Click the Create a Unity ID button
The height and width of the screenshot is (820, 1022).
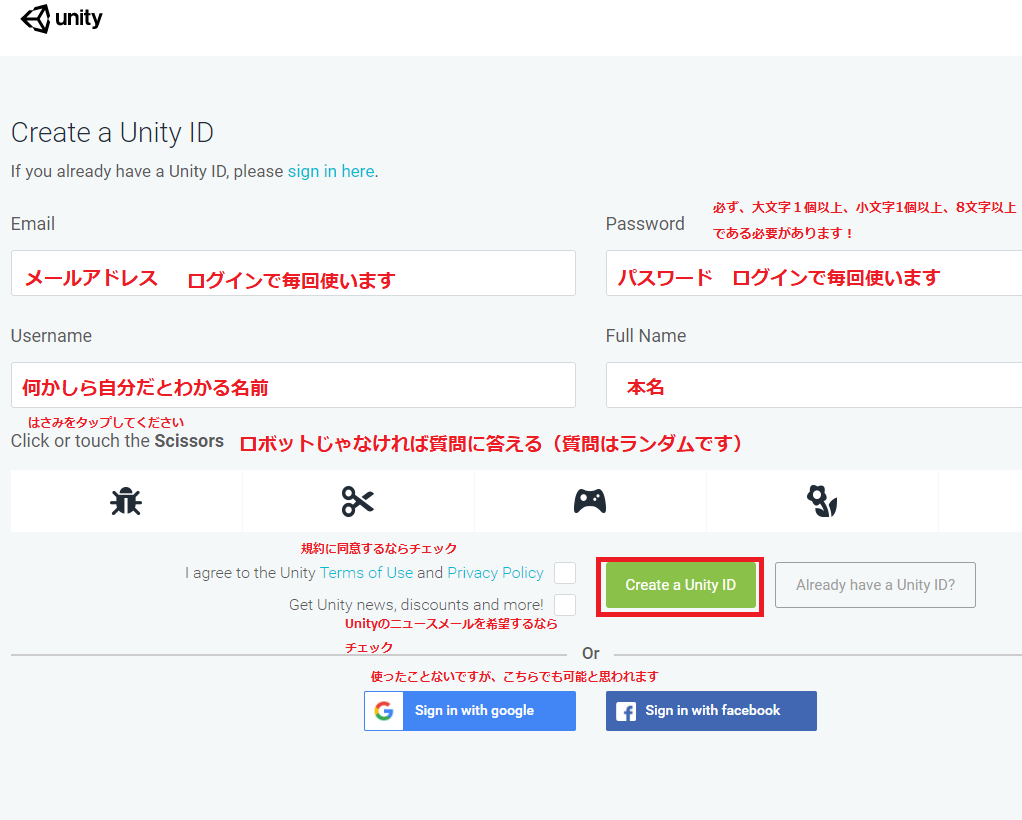point(680,585)
